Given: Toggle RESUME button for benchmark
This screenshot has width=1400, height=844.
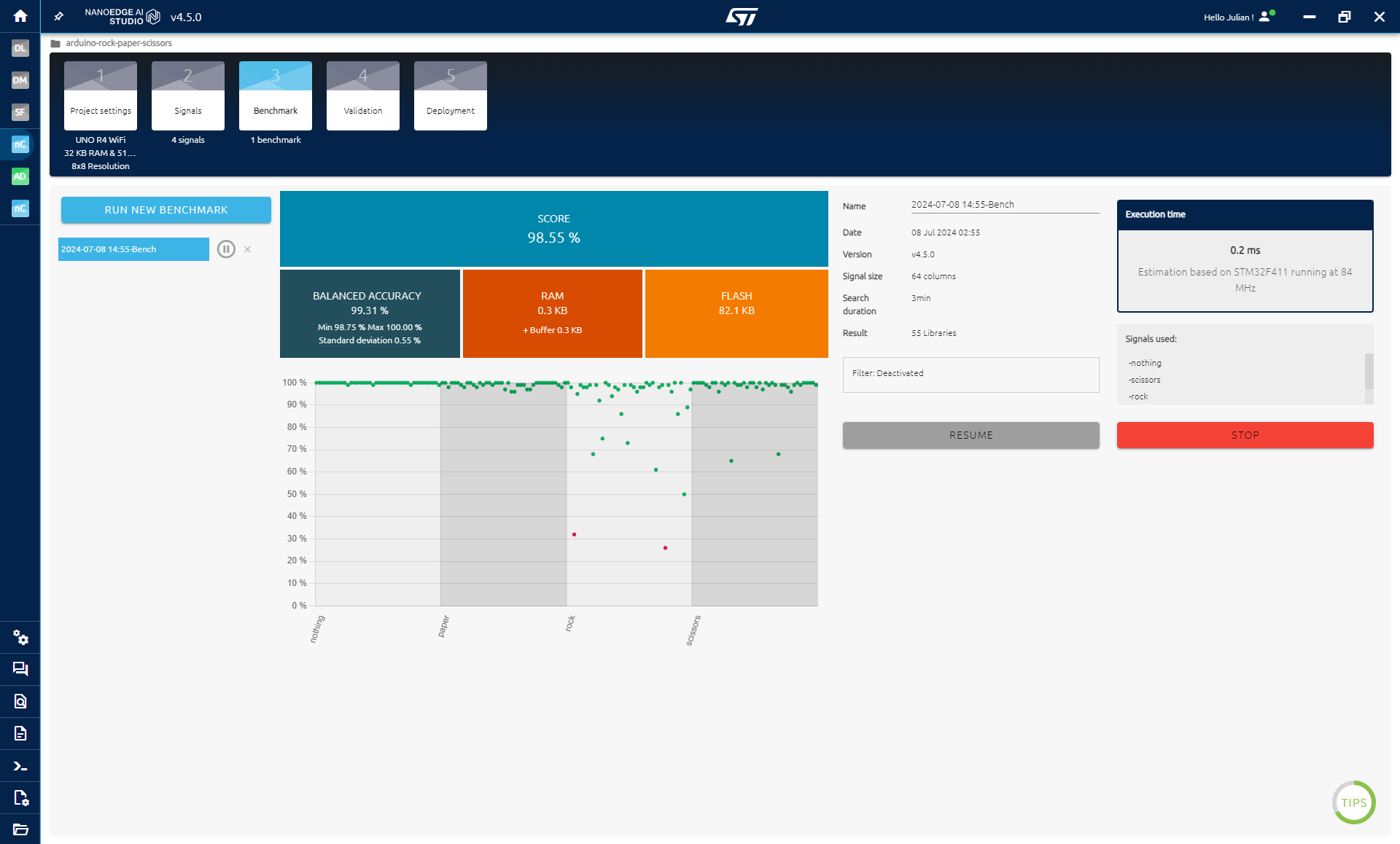Looking at the screenshot, I should (970, 435).
